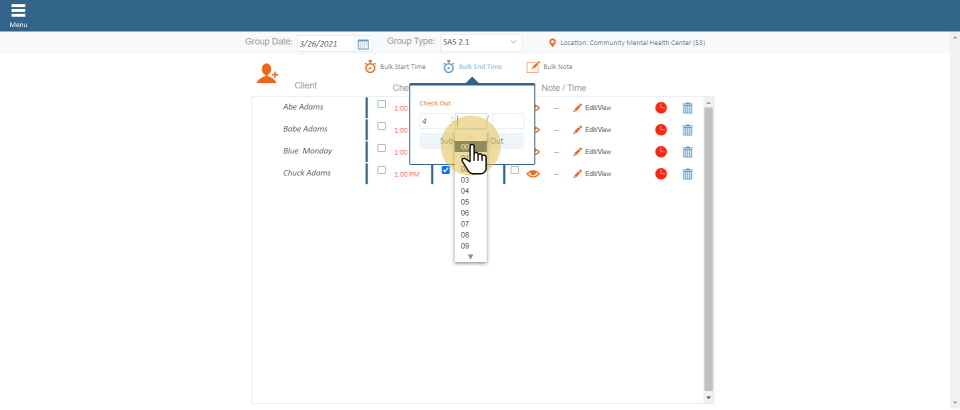Delete Abe Adams with trash icon
960x410 pixels.
pos(687,108)
